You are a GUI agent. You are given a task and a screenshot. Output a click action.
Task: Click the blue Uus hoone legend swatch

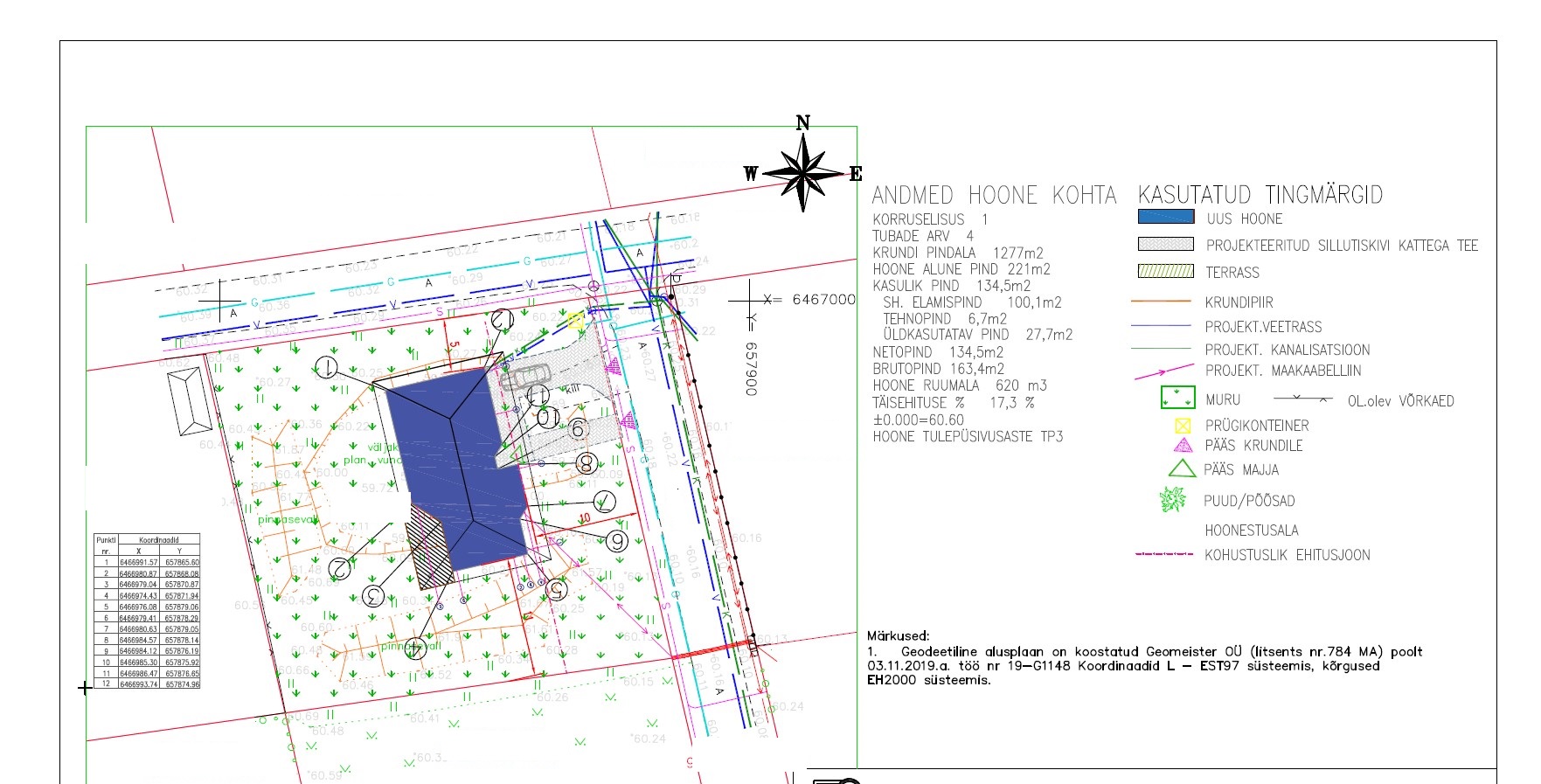coord(1165,217)
